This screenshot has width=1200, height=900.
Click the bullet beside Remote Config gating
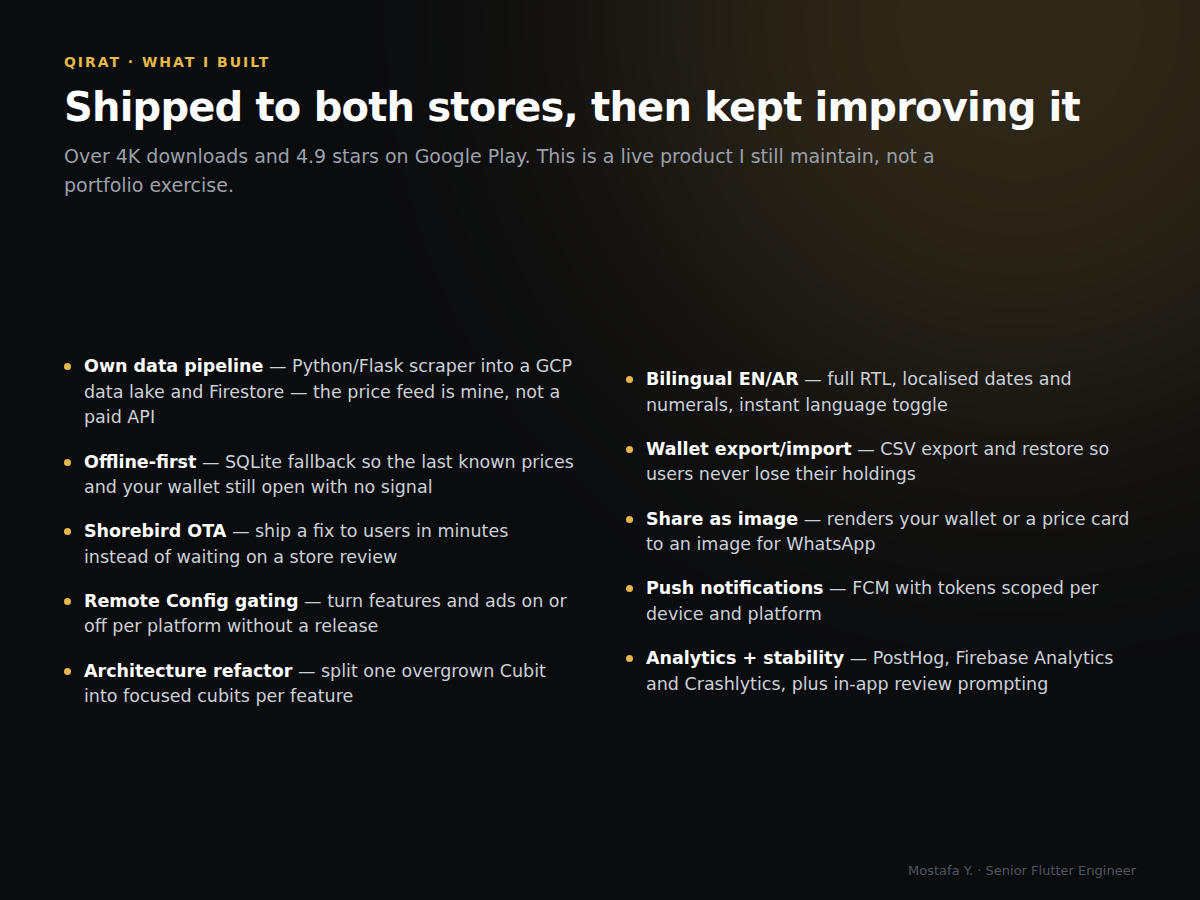[x=68, y=602]
